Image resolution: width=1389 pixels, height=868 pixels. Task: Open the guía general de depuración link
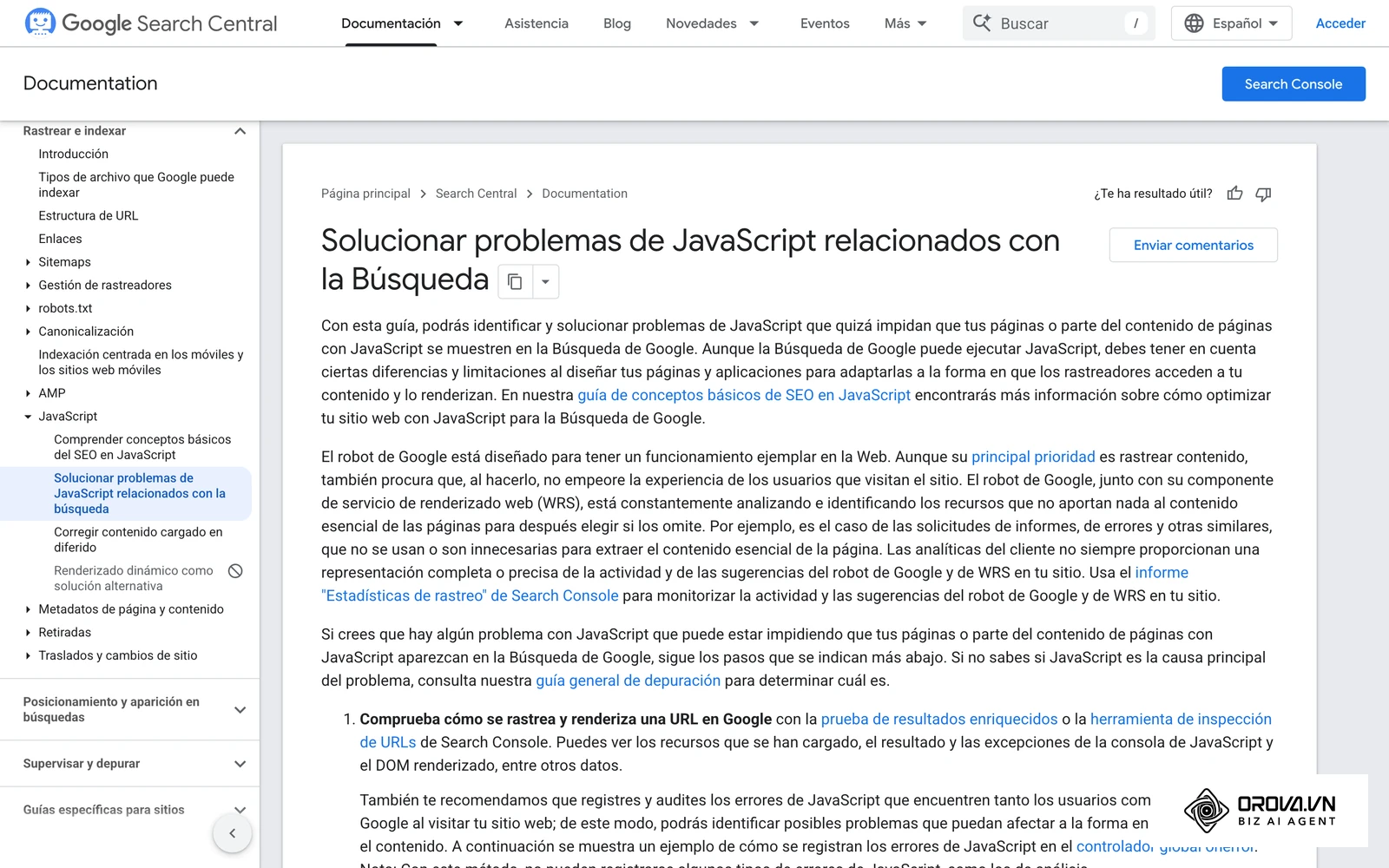tap(628, 681)
